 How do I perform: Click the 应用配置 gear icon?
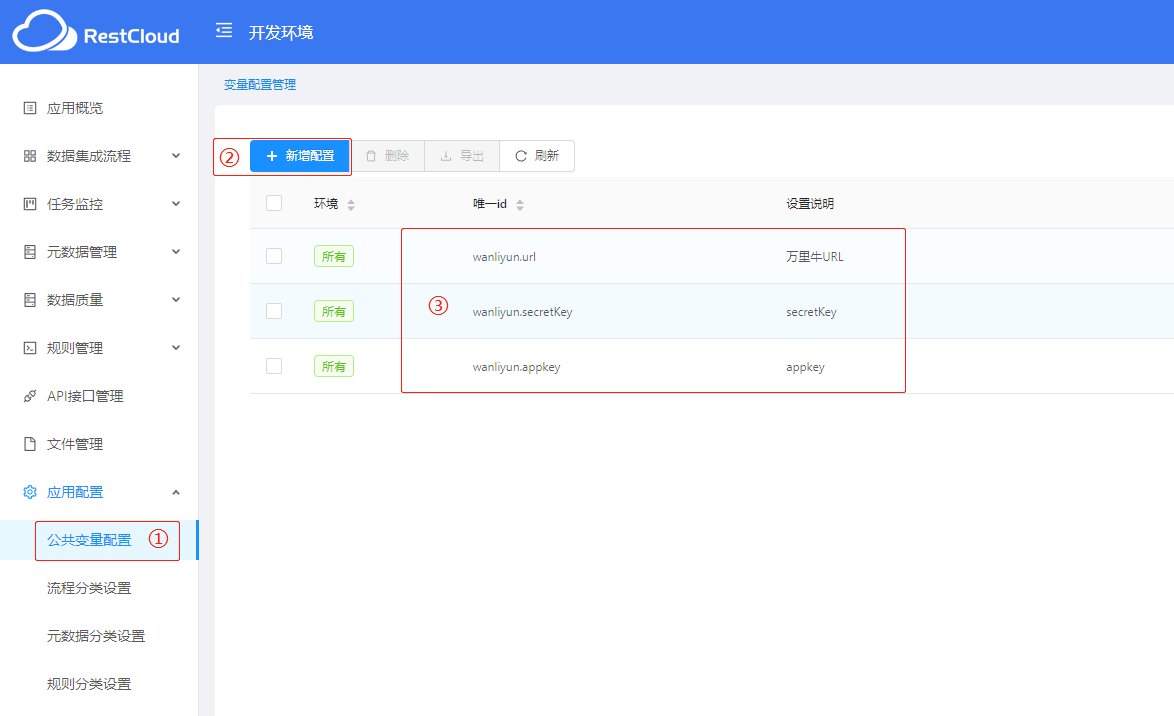click(30, 492)
